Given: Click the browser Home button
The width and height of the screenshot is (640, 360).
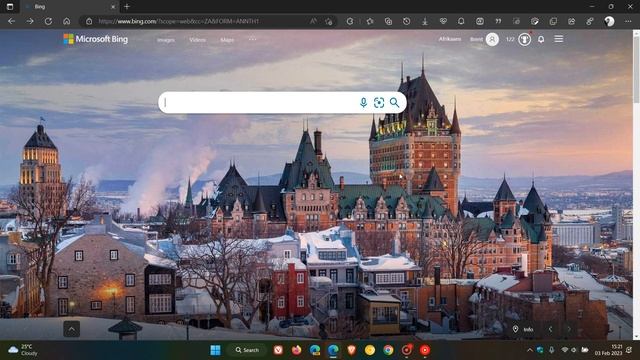Looking at the screenshot, I should [67, 21].
